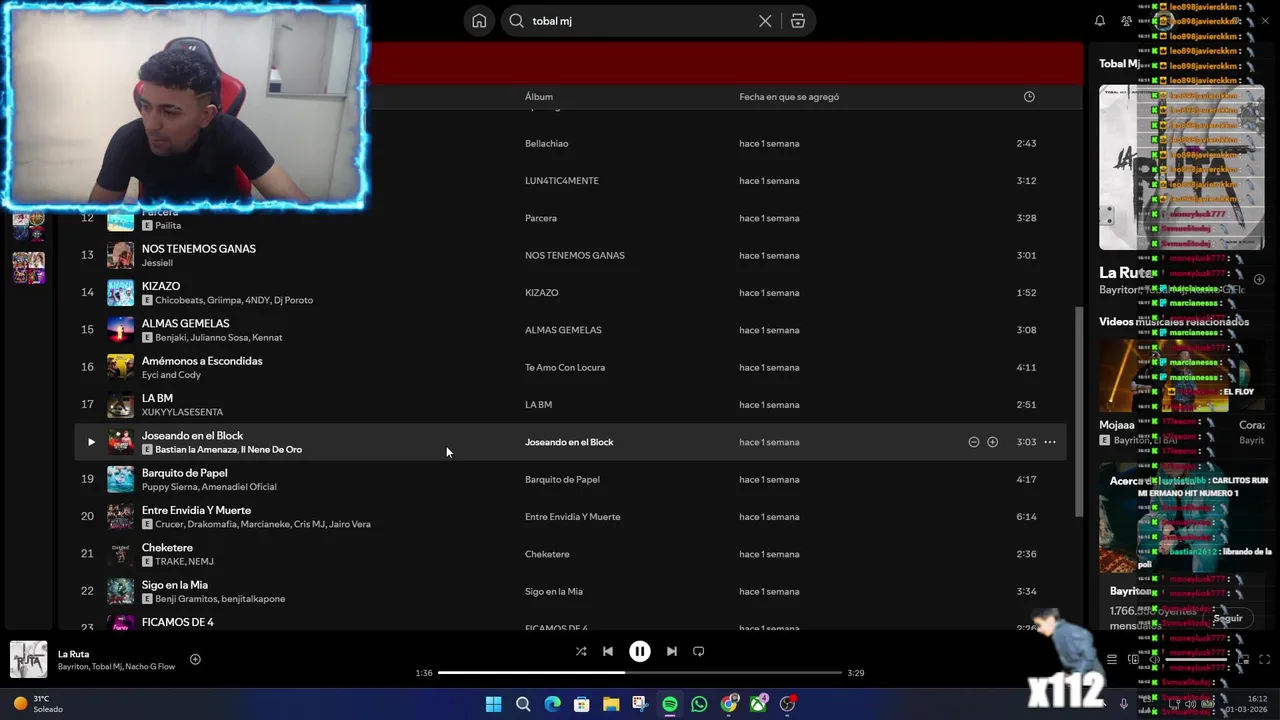Open Windows taskbar Search
Viewport: 1280px width, 720px height.
(523, 704)
